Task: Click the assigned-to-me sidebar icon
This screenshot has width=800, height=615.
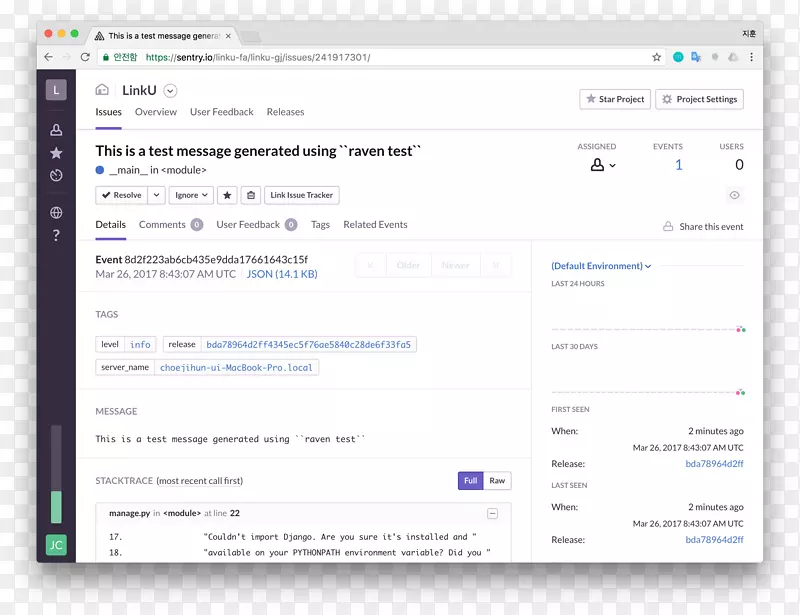Action: tap(56, 130)
